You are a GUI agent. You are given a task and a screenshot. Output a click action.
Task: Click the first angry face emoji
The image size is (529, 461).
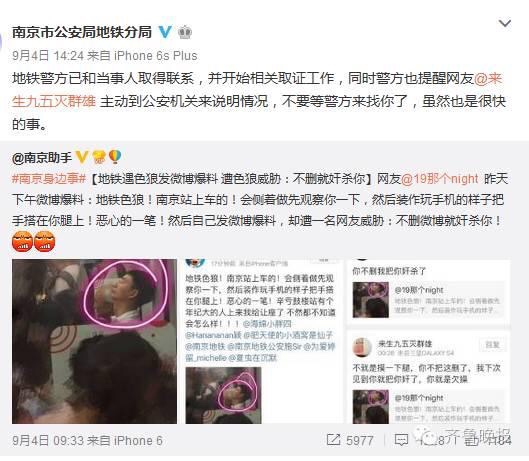(22, 241)
